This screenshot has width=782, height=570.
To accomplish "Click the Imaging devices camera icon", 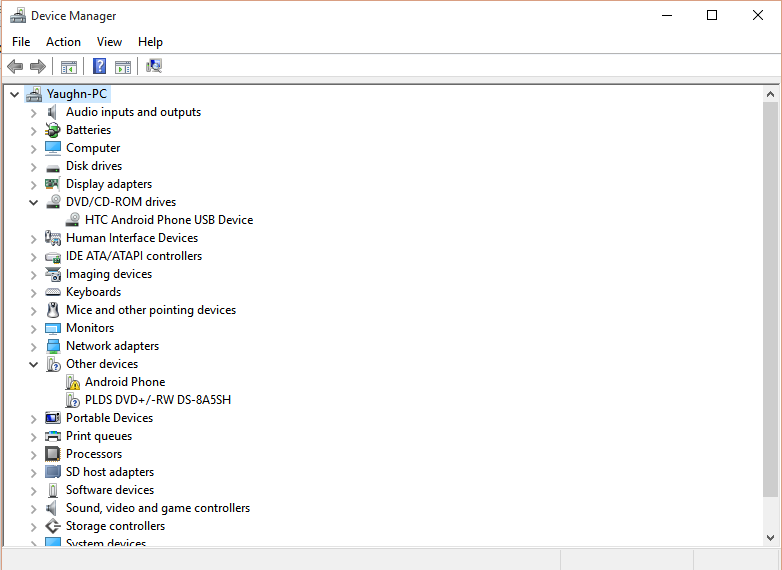I will coord(53,274).
